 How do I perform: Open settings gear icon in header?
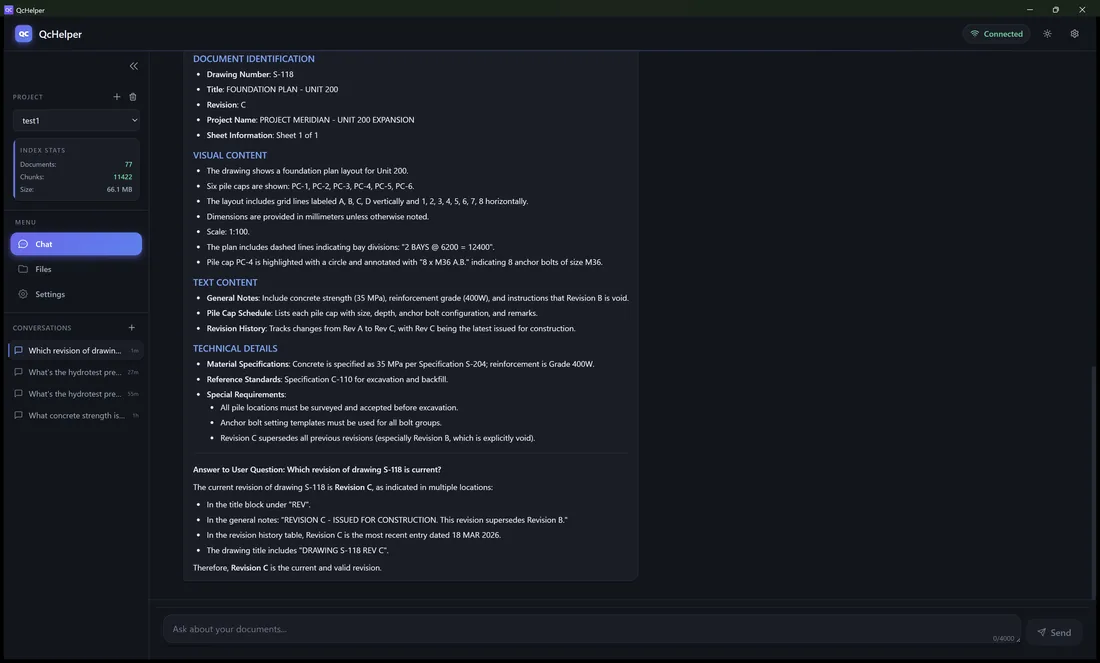(1074, 34)
